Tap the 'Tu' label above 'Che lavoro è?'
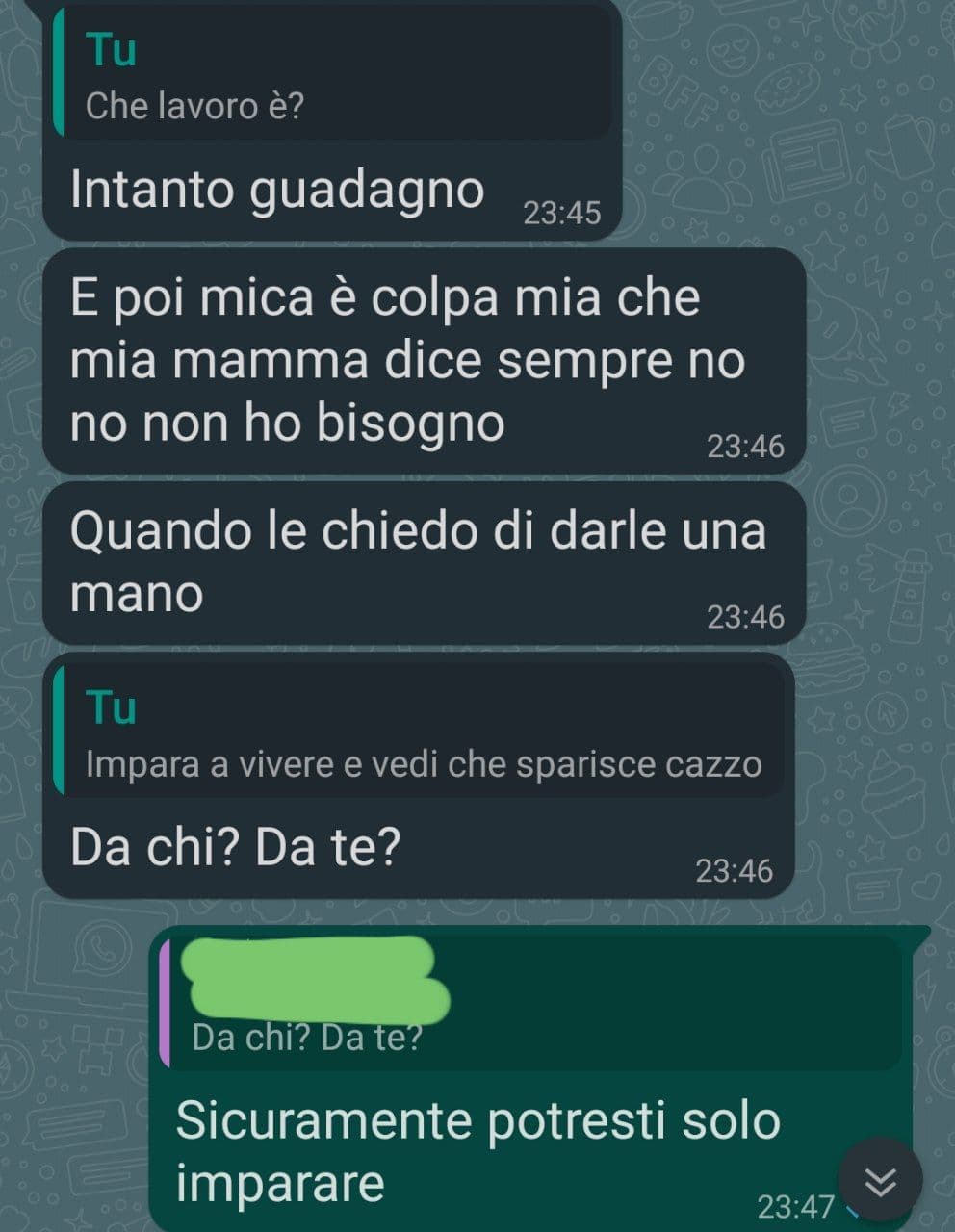955x1232 pixels. (x=112, y=49)
